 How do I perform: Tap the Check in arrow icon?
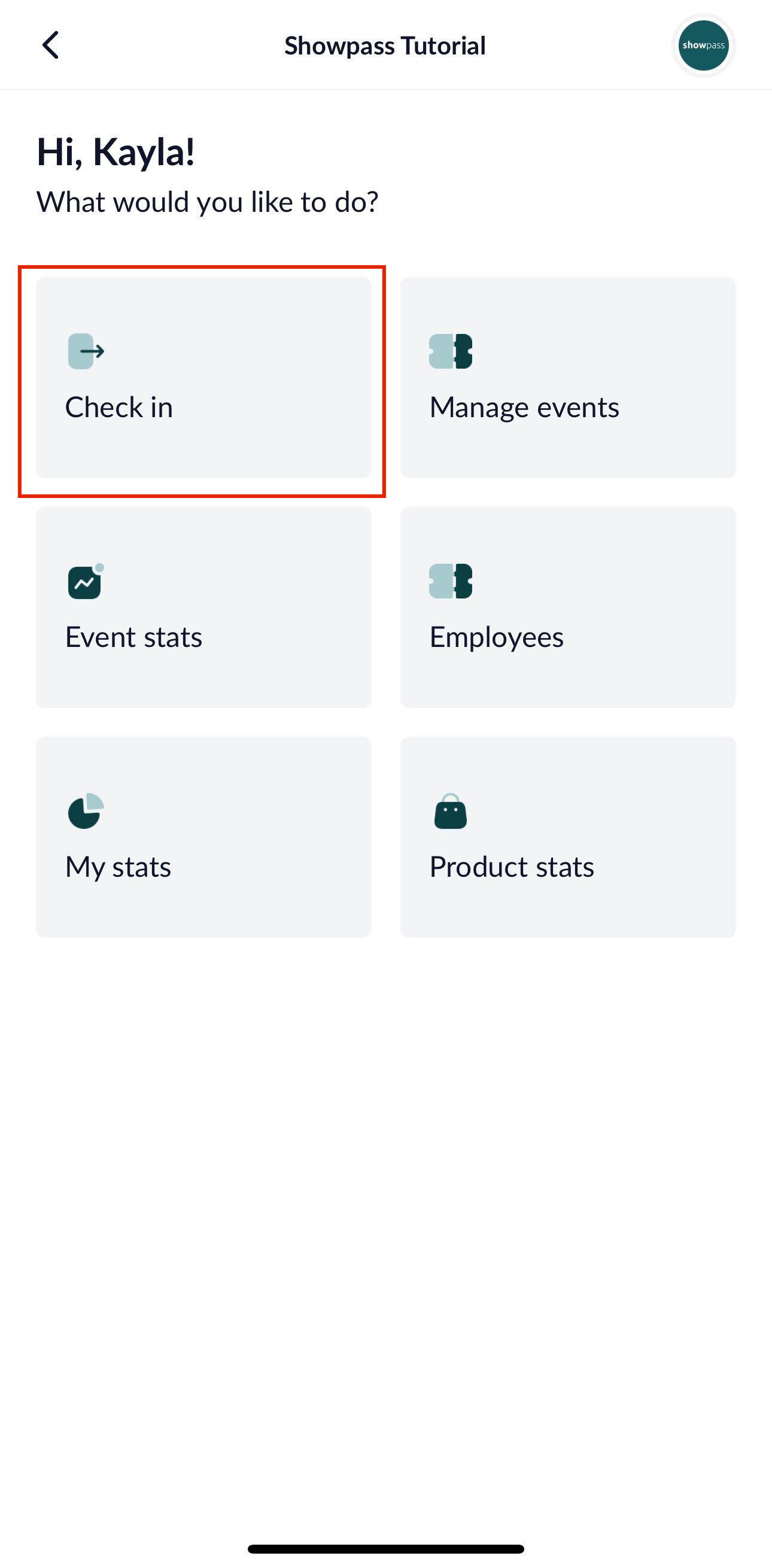(x=86, y=351)
